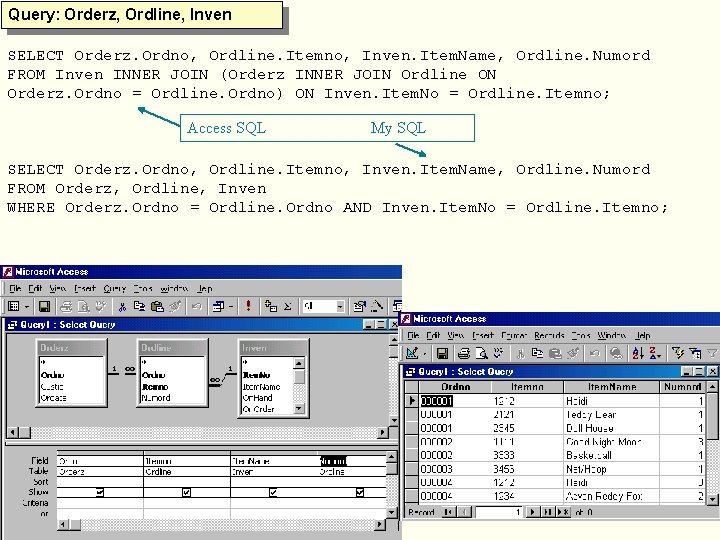Cut selection with scissors in design toolbar

click(122, 306)
